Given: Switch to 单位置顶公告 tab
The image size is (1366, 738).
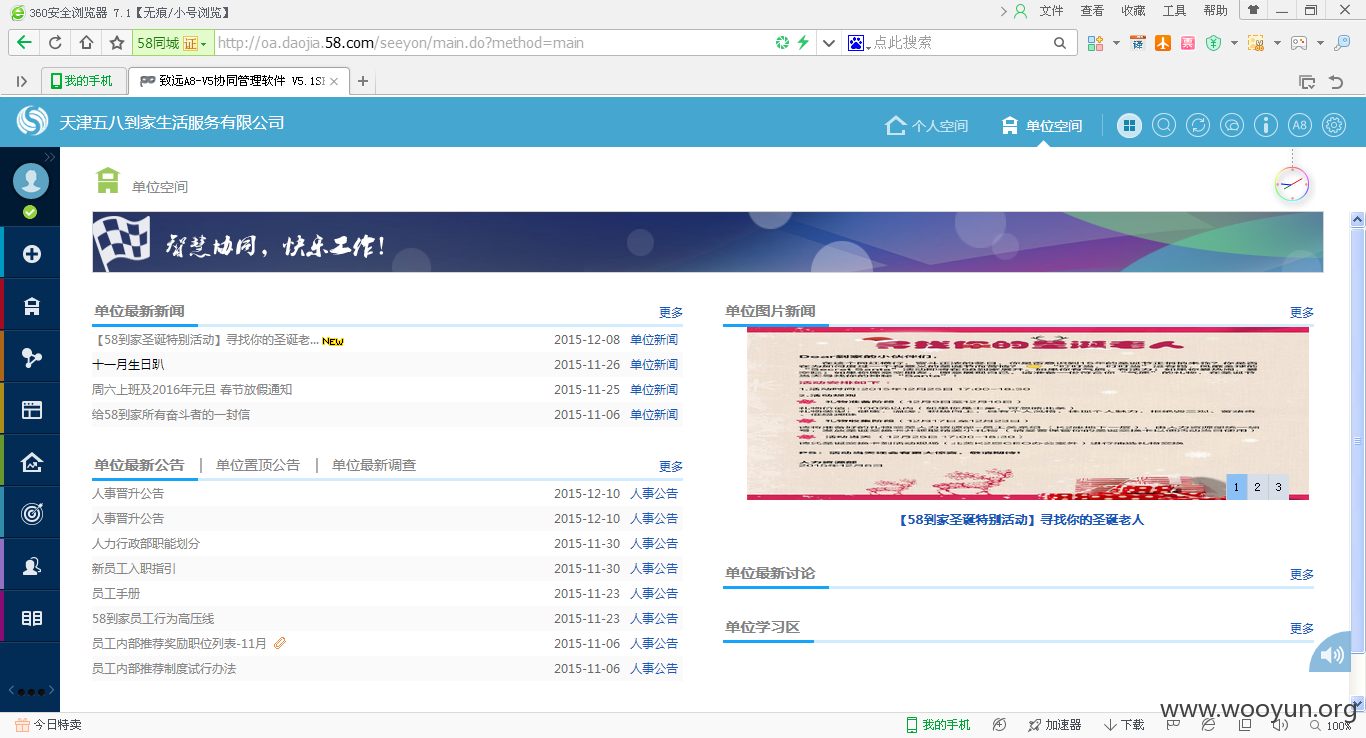Looking at the screenshot, I should 258,465.
